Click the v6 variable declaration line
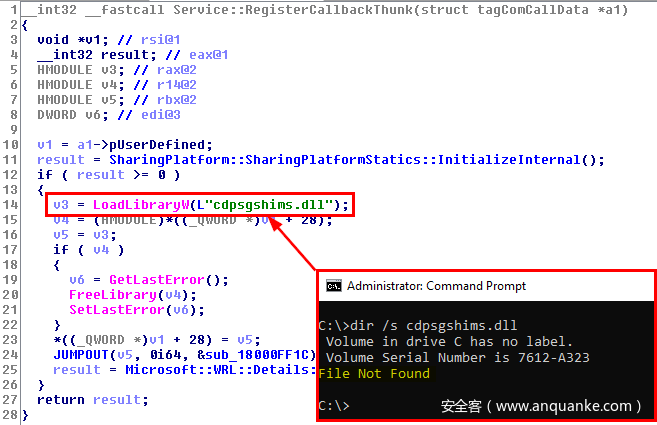657x425 pixels. [109, 115]
